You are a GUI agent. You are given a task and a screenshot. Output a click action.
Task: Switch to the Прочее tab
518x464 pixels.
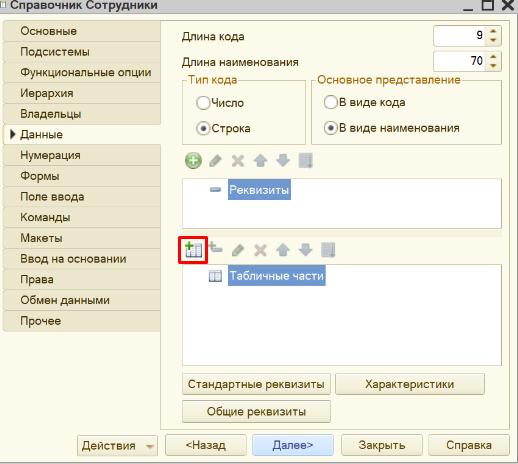point(82,321)
